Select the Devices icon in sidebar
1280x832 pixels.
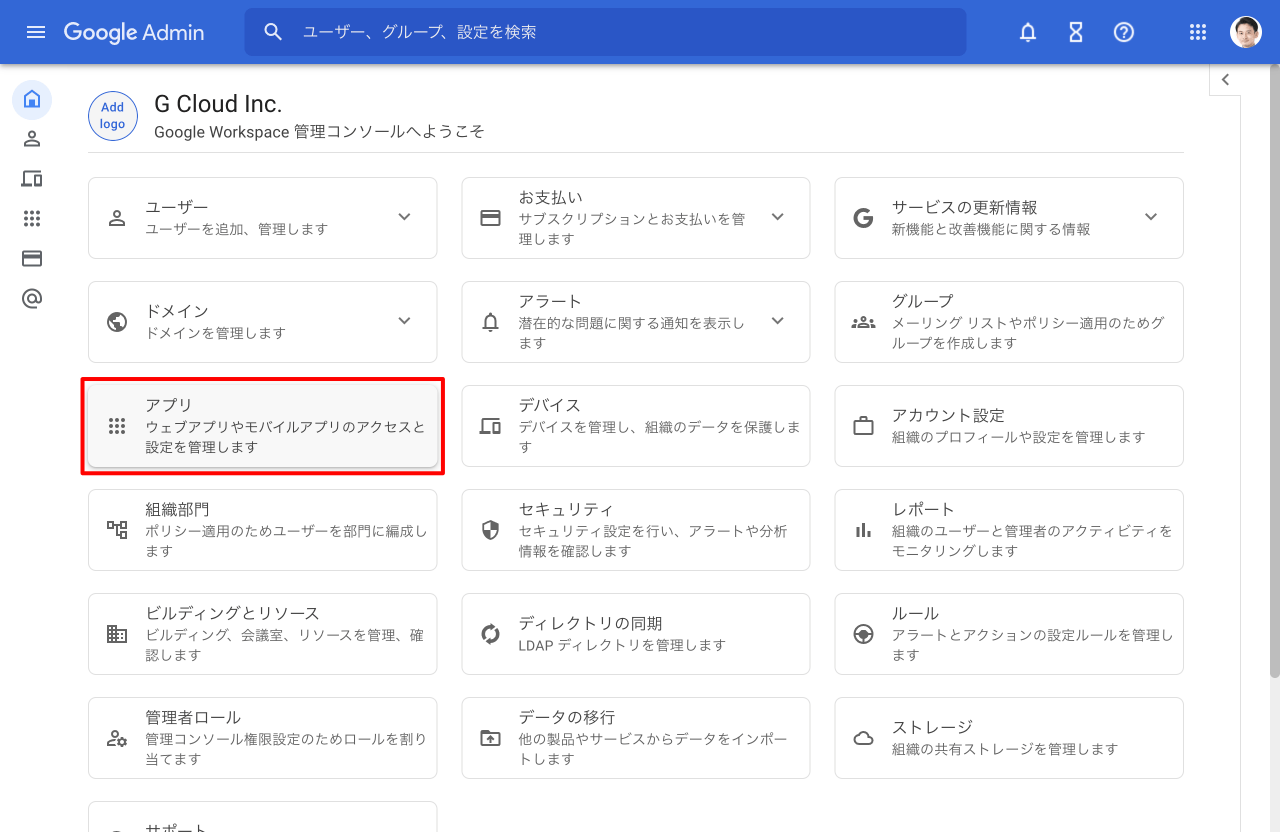32,179
